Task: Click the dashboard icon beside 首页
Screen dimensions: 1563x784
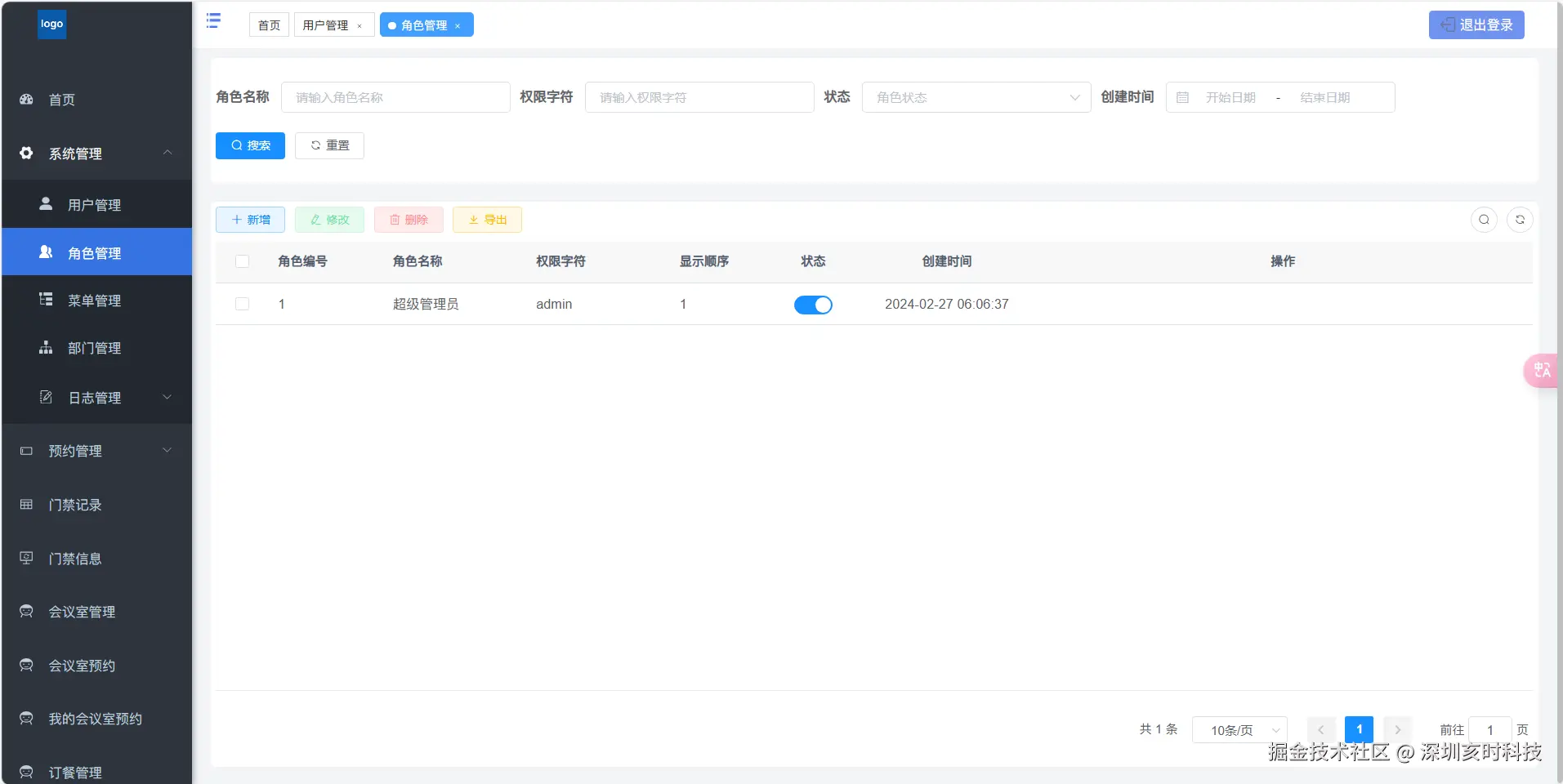Action: (x=26, y=100)
